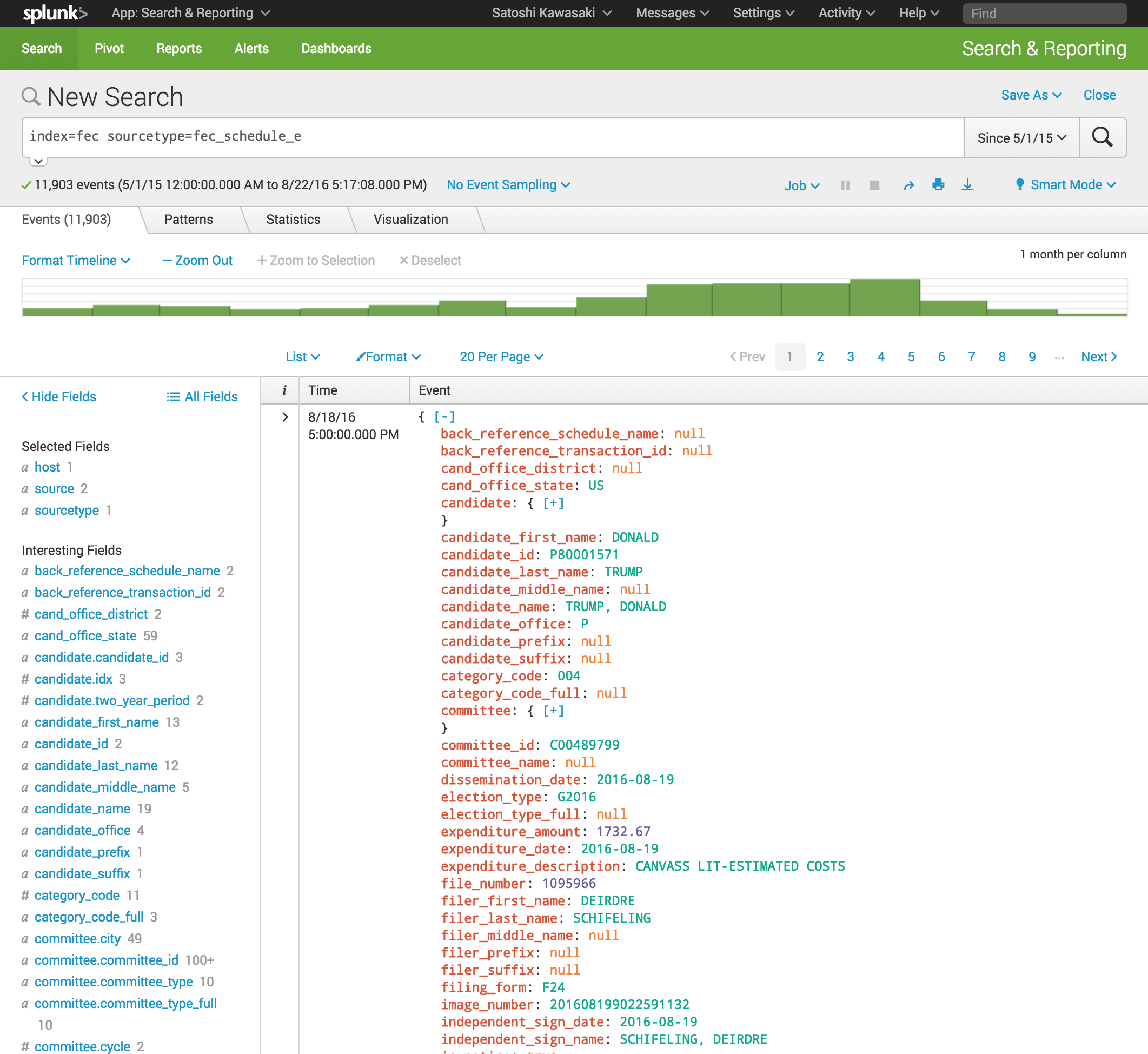The height and width of the screenshot is (1054, 1148).
Task: Open Format dropdown with pencil
Action: pos(388,356)
